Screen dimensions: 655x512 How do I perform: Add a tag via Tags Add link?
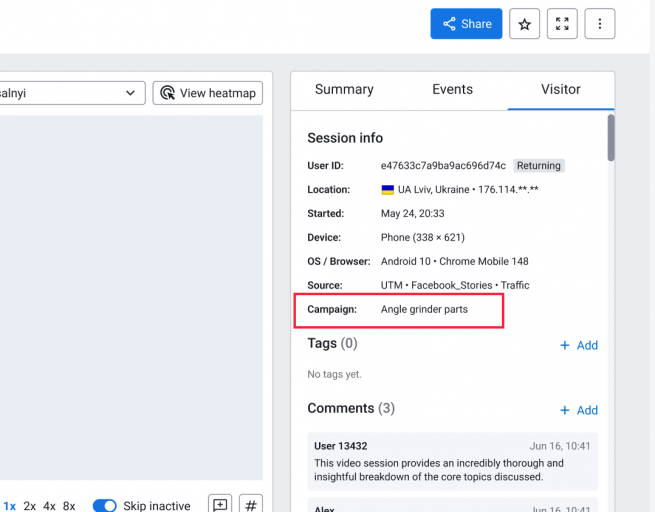coord(579,345)
